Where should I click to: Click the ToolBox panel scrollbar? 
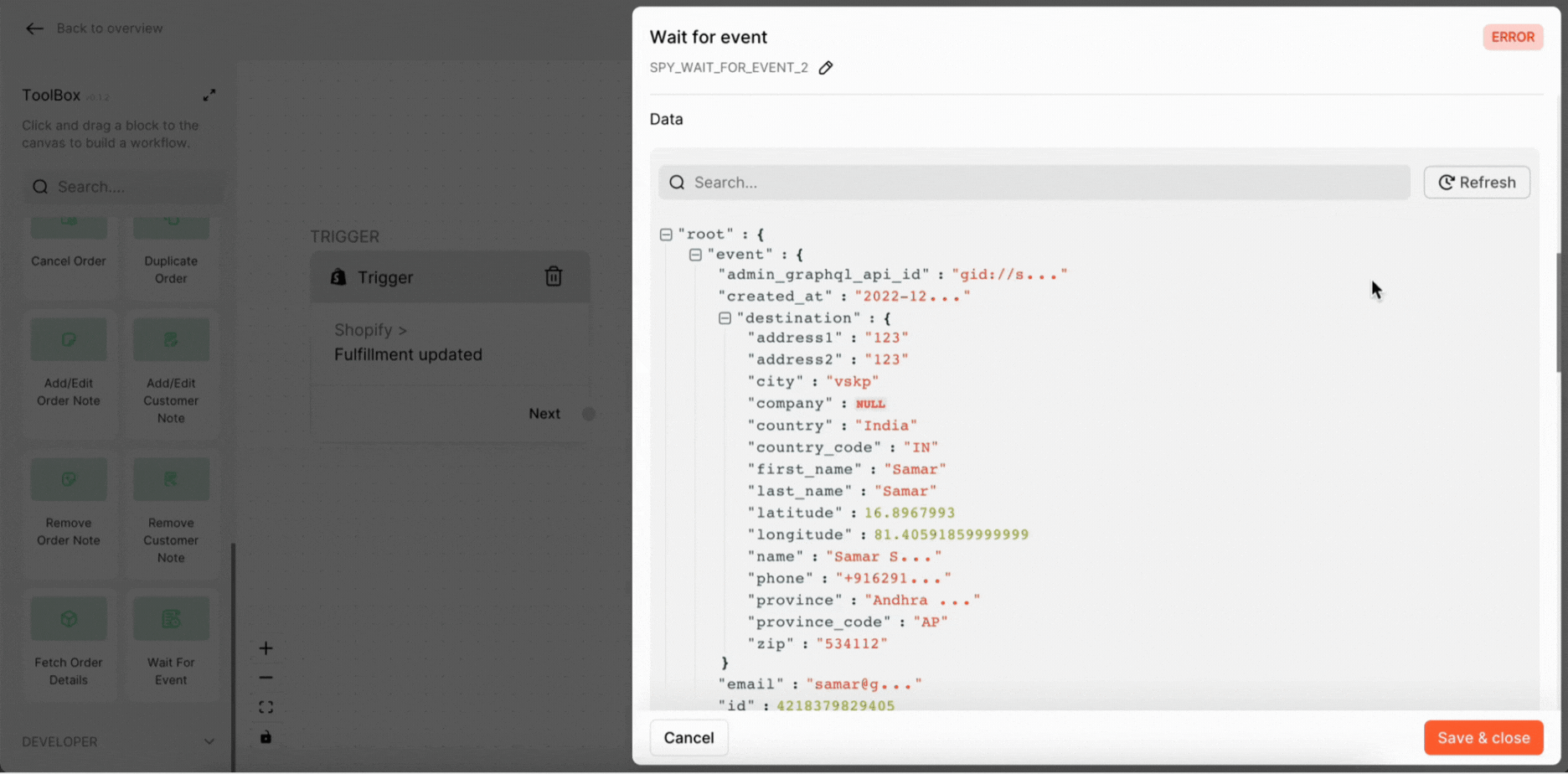(233, 657)
